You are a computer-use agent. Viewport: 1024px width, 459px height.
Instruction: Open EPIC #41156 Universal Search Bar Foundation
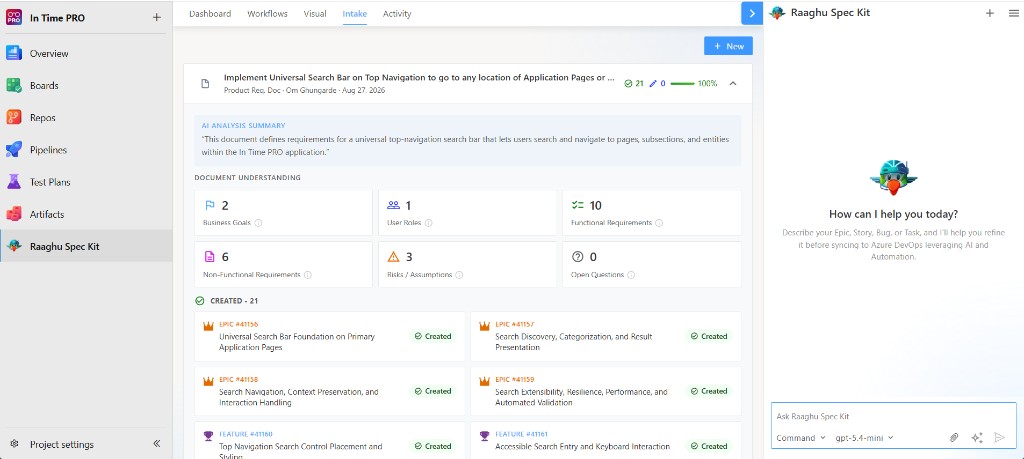pos(330,336)
